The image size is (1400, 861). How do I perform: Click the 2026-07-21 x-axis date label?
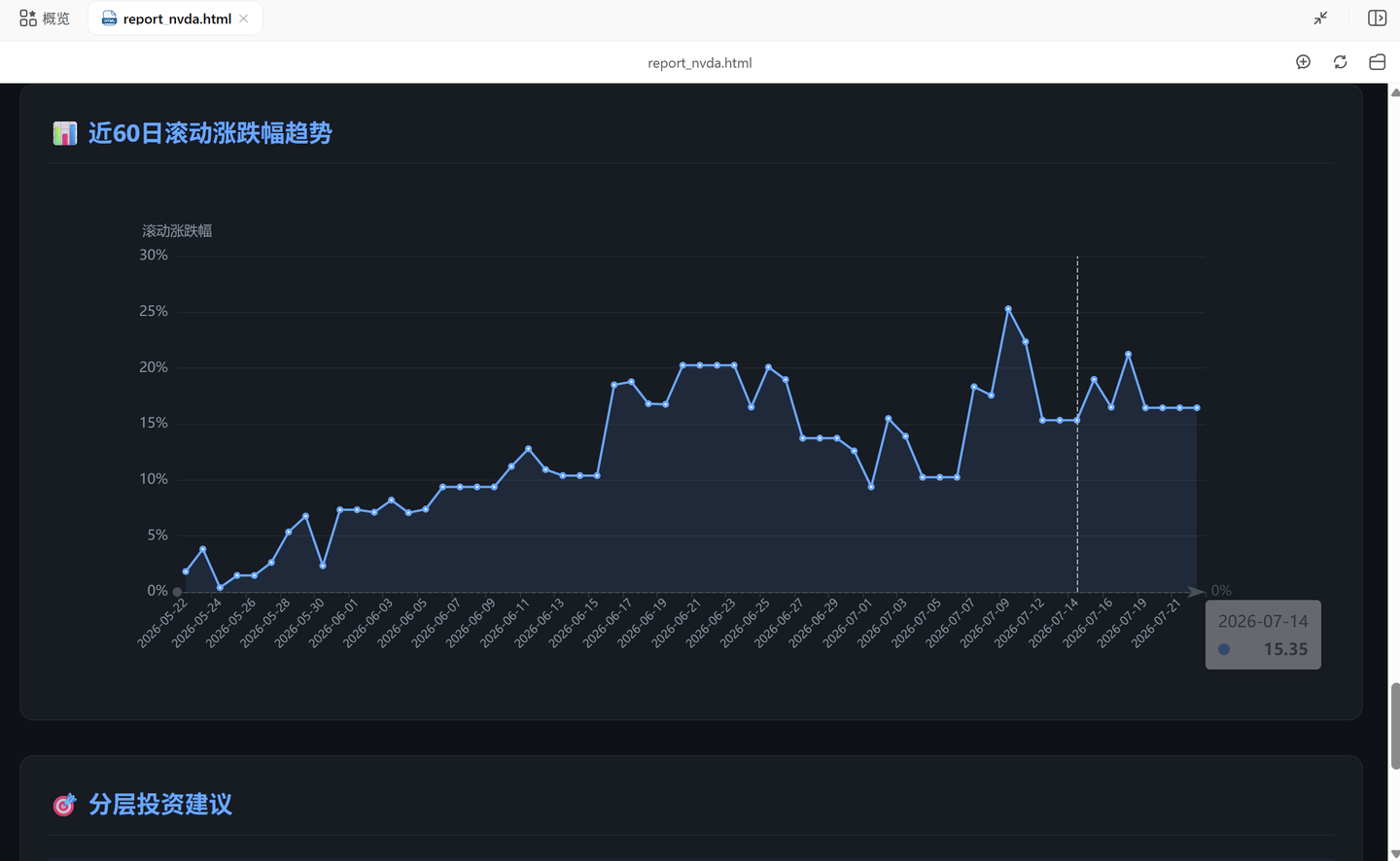click(1156, 624)
